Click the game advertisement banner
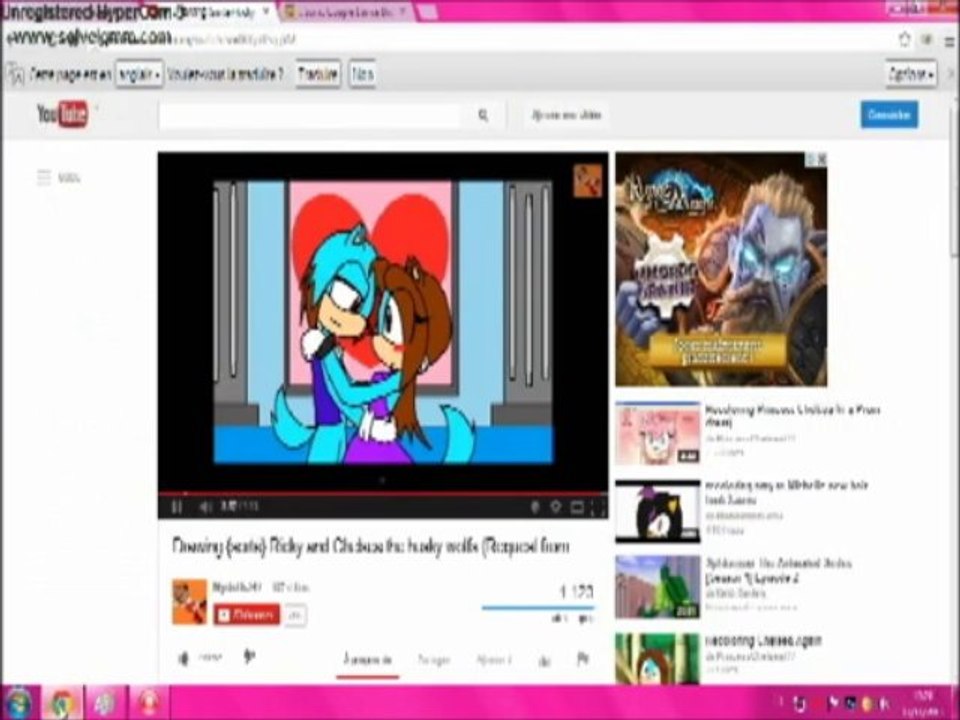960x720 pixels. pos(721,269)
